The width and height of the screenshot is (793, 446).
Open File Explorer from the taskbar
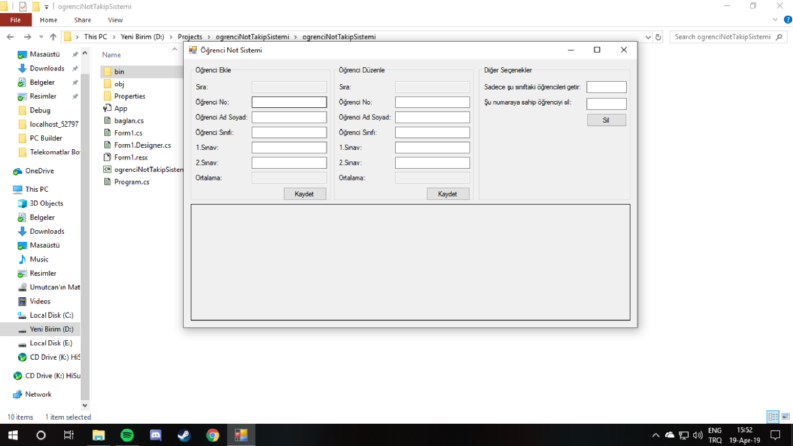coord(98,435)
